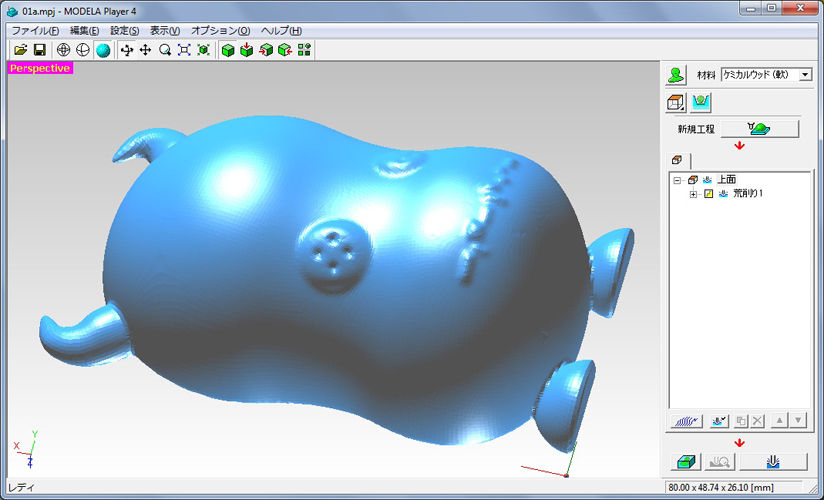Click the fit-to-screen view icon
The height and width of the screenshot is (500, 824).
[184, 50]
